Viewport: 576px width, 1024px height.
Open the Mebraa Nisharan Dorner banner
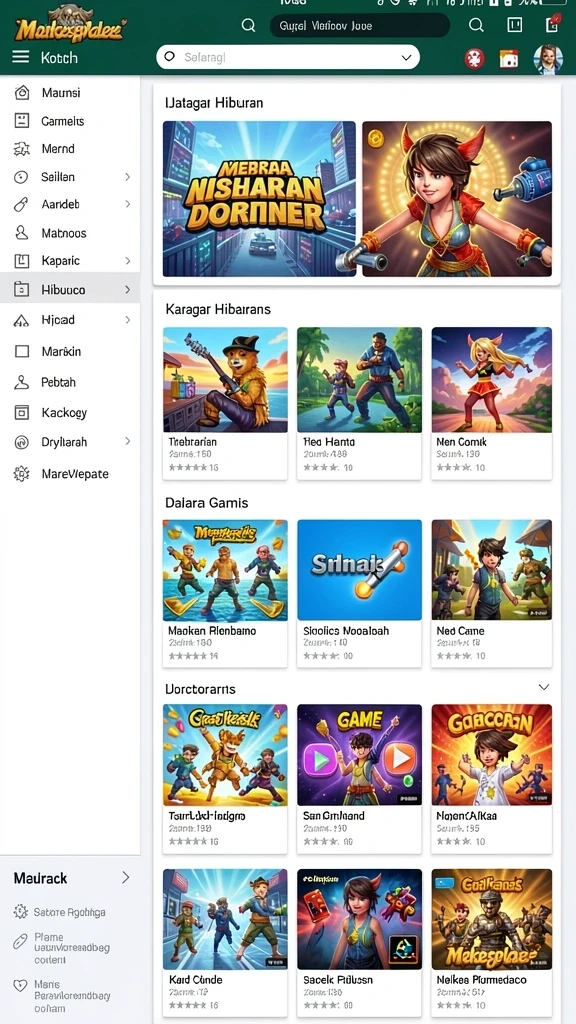click(259, 199)
